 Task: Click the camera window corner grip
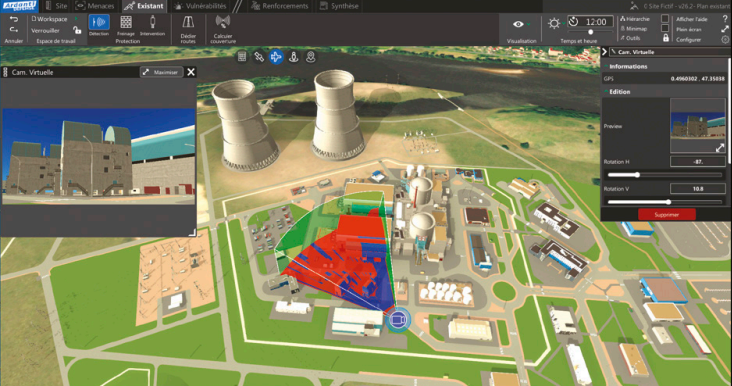click(192, 232)
